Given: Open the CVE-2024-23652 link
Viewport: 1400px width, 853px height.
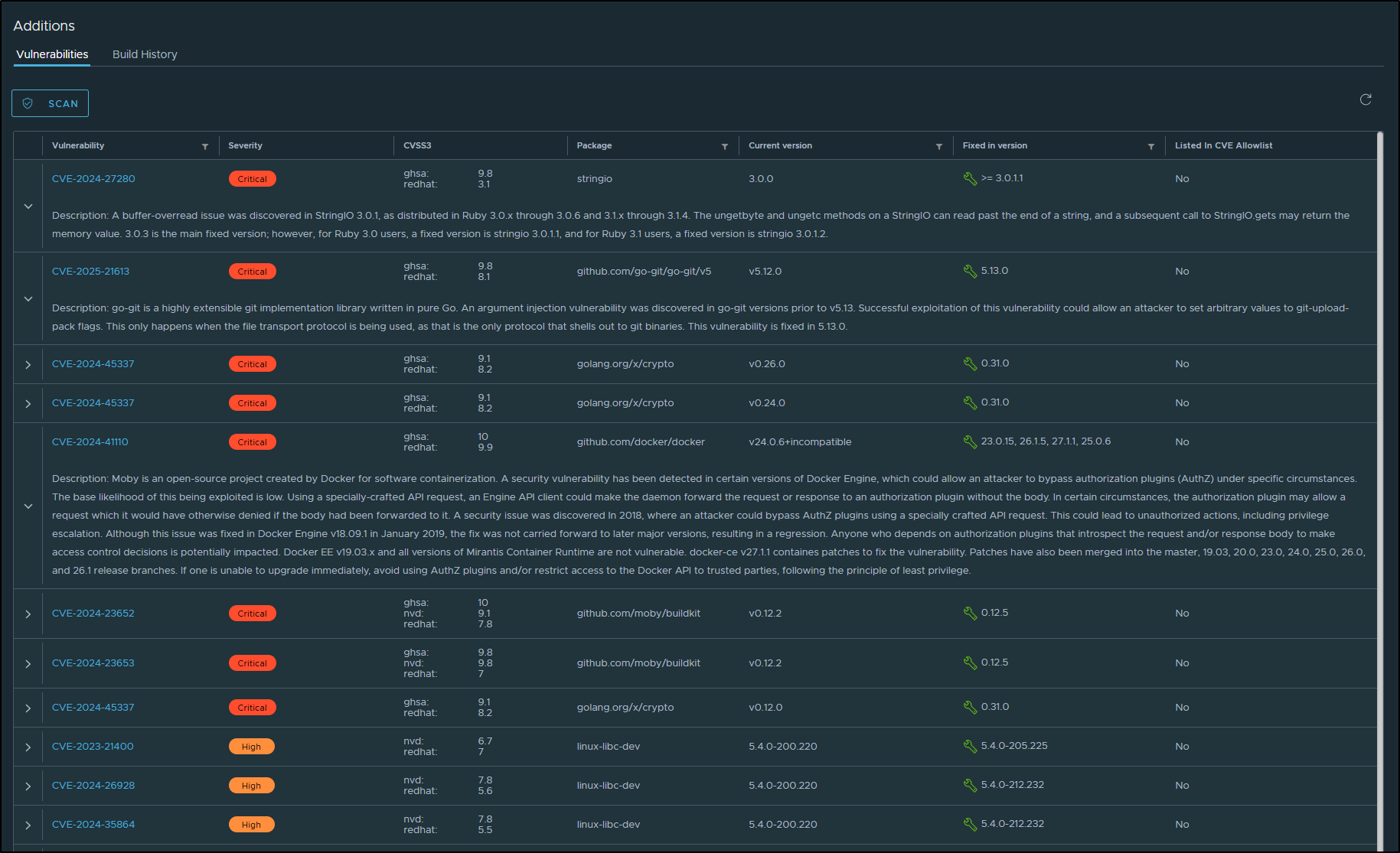Looking at the screenshot, I should point(93,614).
